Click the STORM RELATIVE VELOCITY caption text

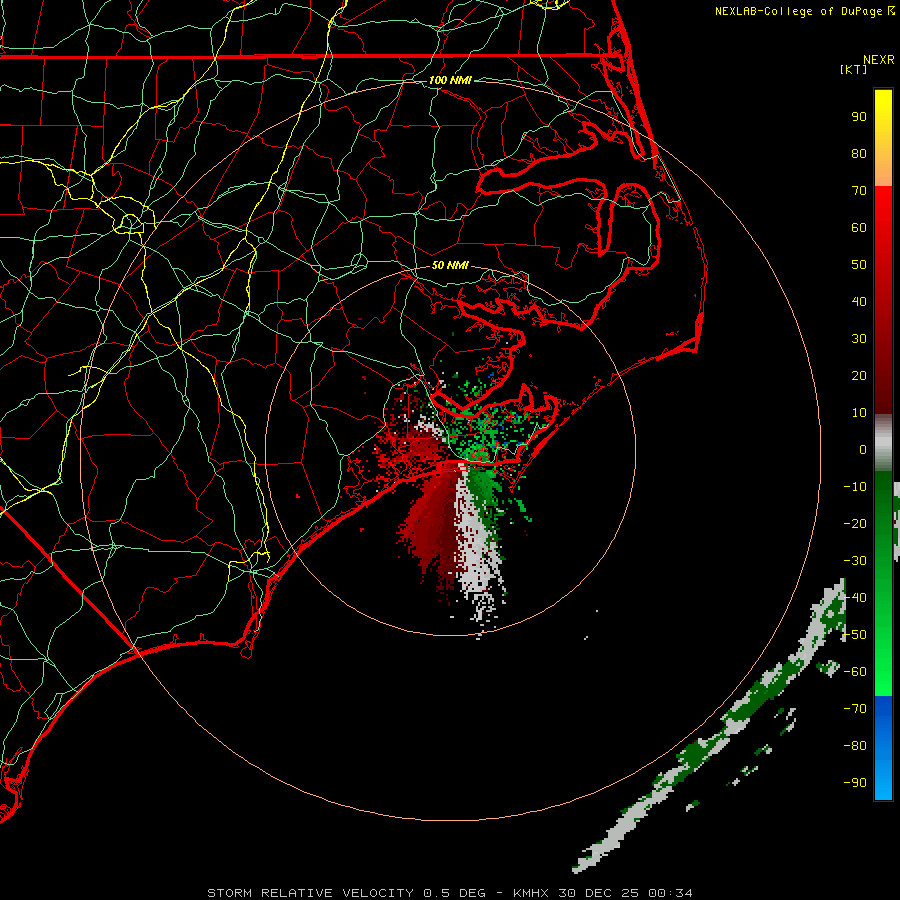click(310, 893)
